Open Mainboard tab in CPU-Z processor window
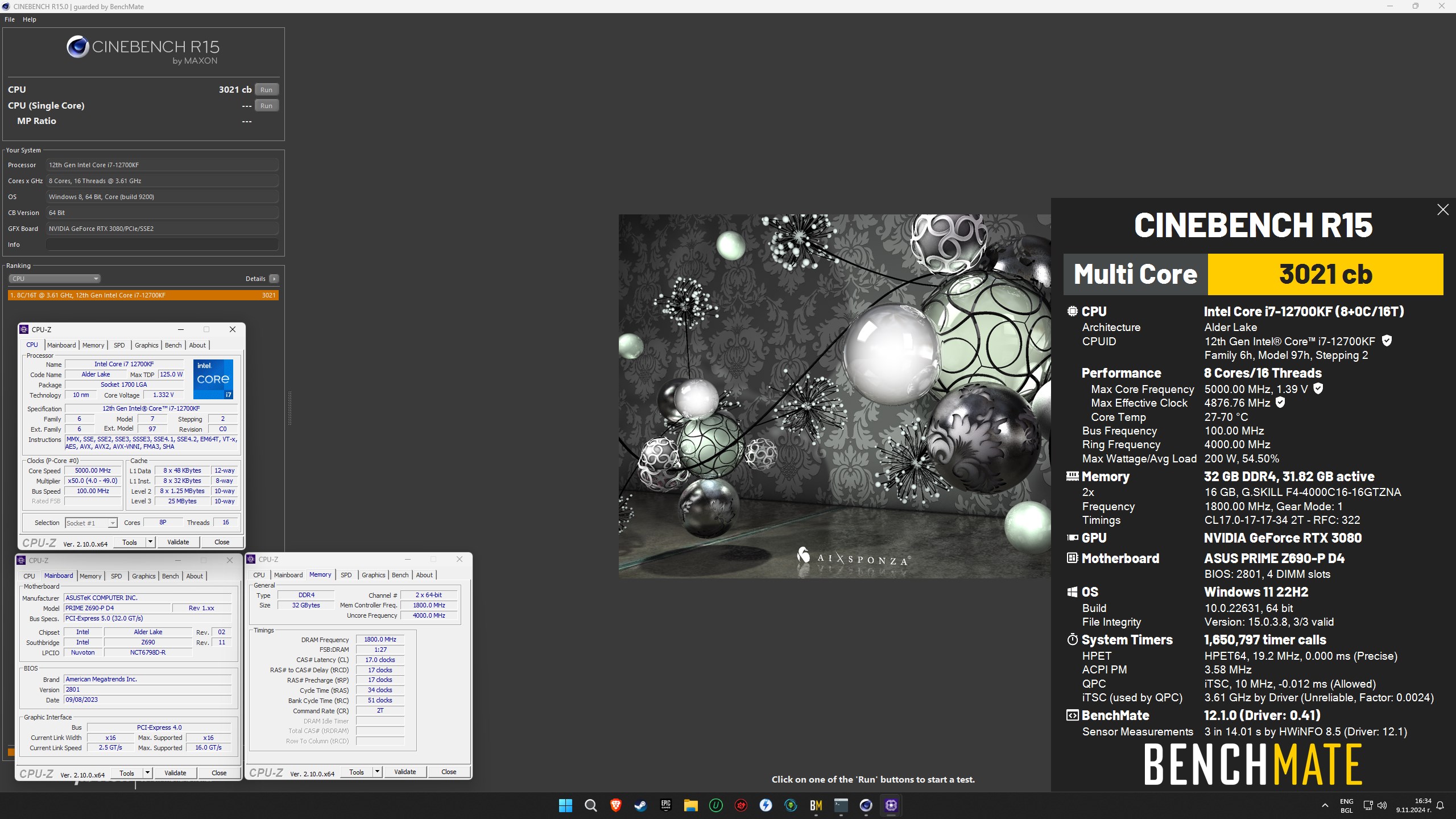This screenshot has height=819, width=1456. [61, 345]
